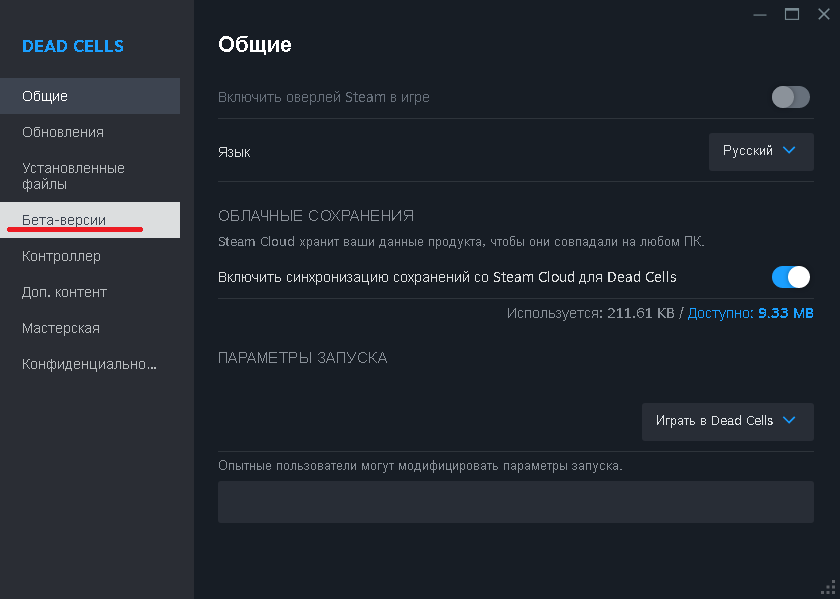This screenshot has width=840, height=599.
Task: Click the window resize grip icon
Action: (828, 588)
